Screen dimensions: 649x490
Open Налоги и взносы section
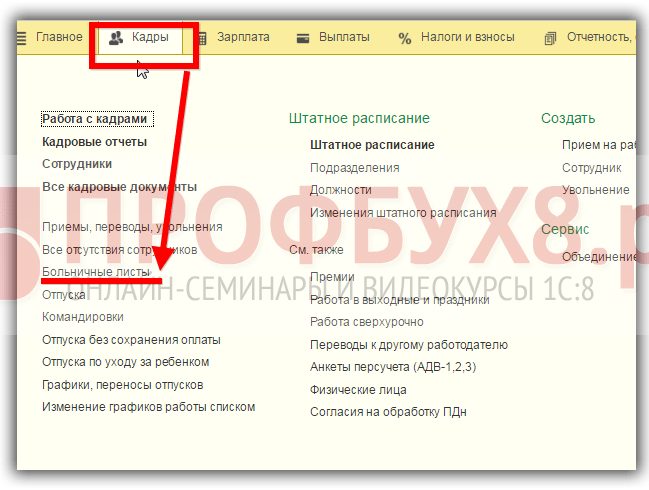468,37
